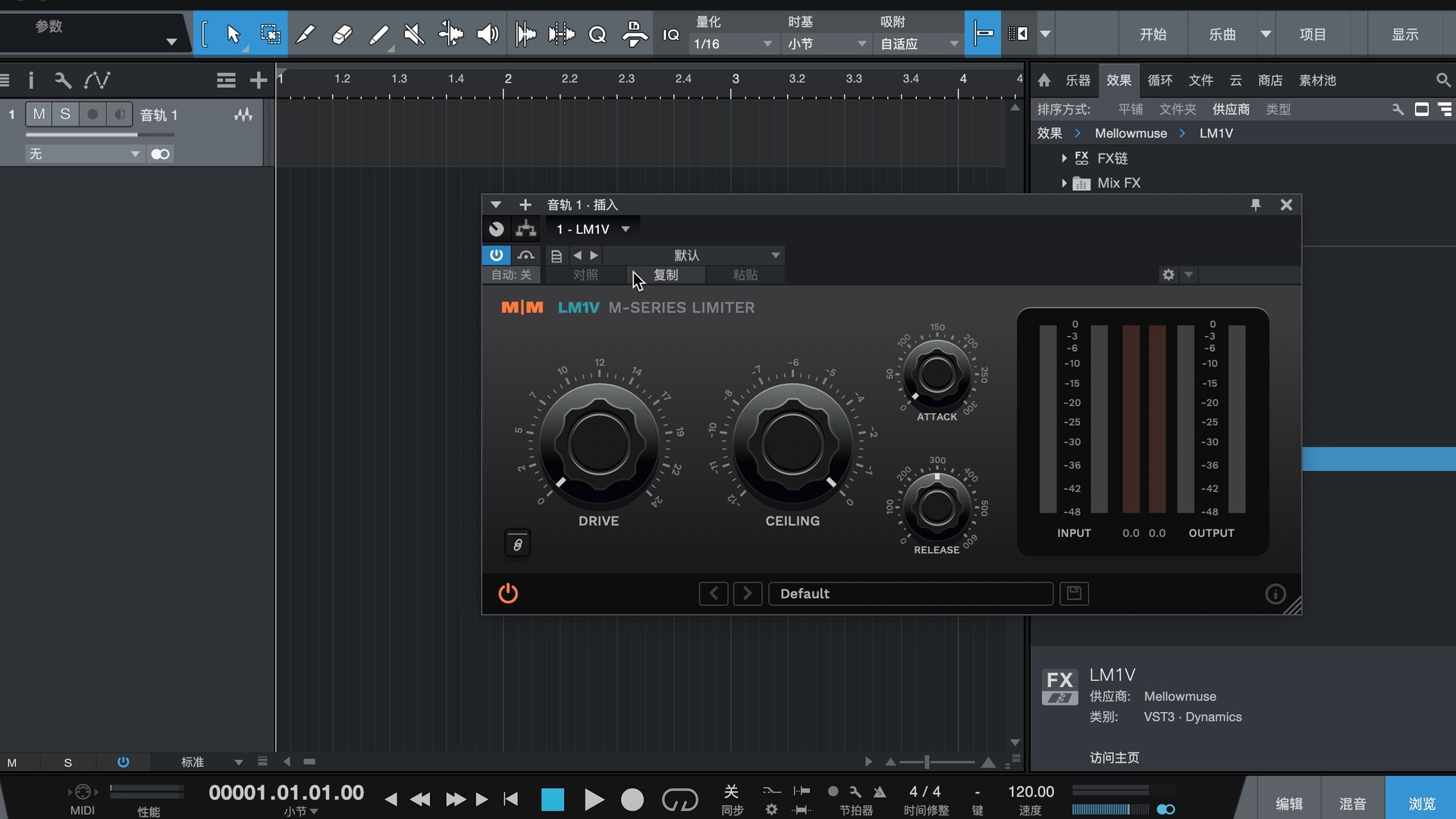Expand the FX链 folder
Viewport: 1456px width, 819px height.
tap(1064, 158)
